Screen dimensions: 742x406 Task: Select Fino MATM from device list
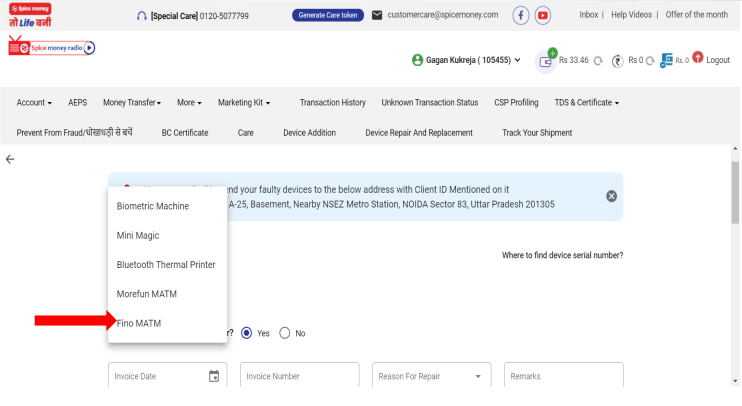tap(168, 324)
